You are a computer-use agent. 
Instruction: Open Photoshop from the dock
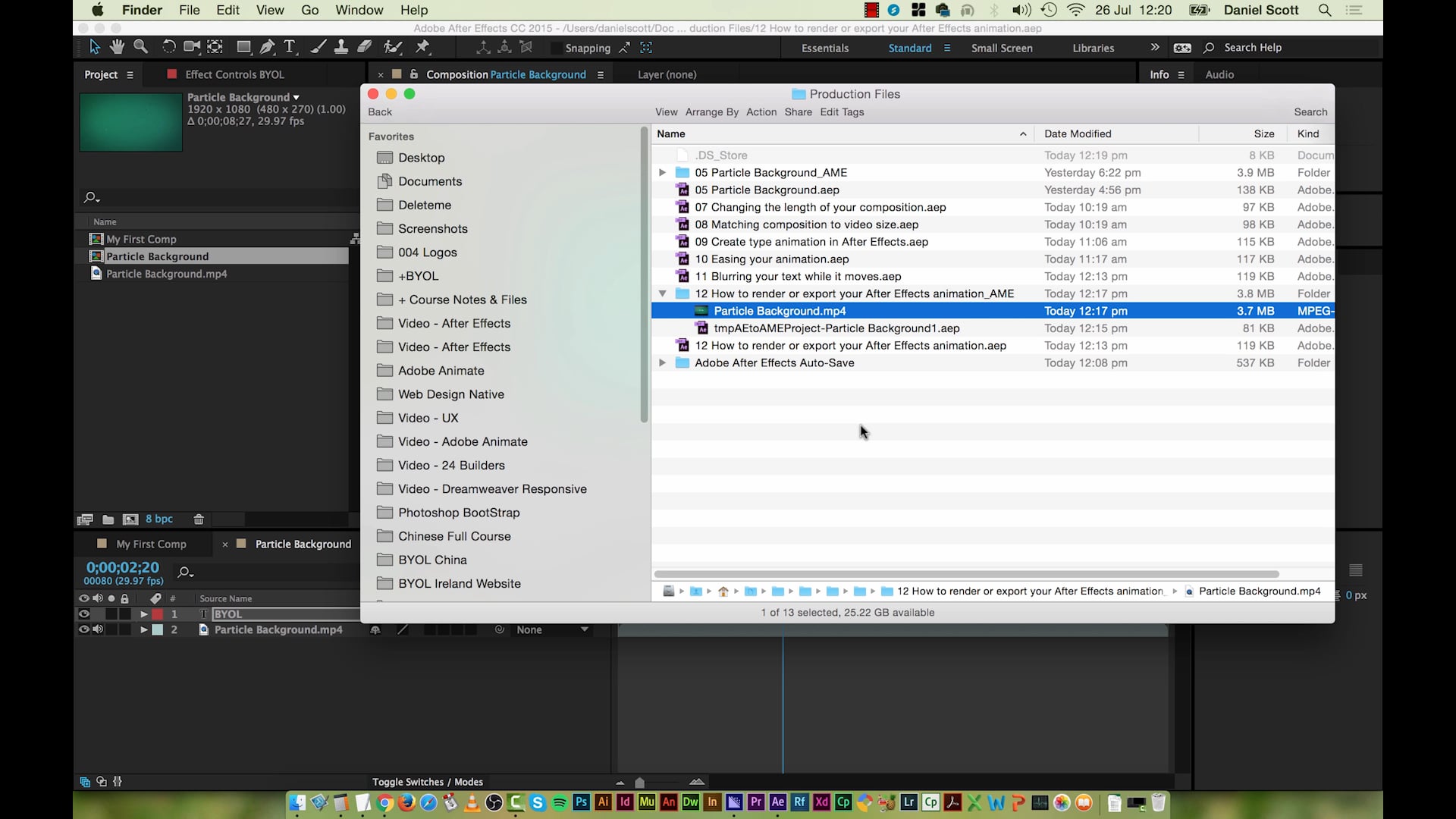pyautogui.click(x=582, y=802)
